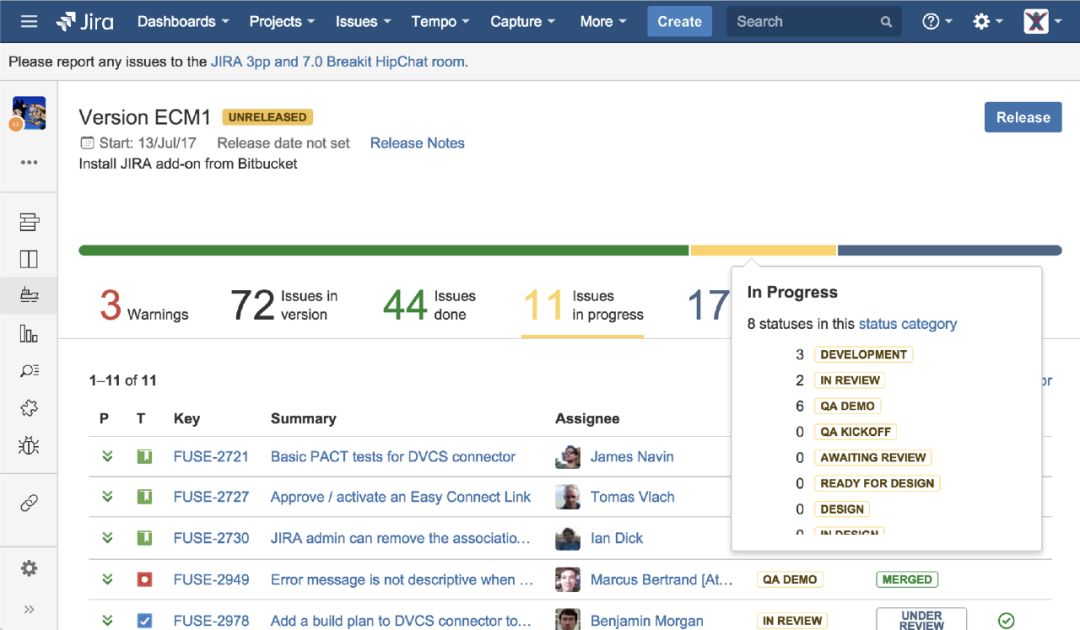Open project settings gear in sidebar

click(x=29, y=568)
